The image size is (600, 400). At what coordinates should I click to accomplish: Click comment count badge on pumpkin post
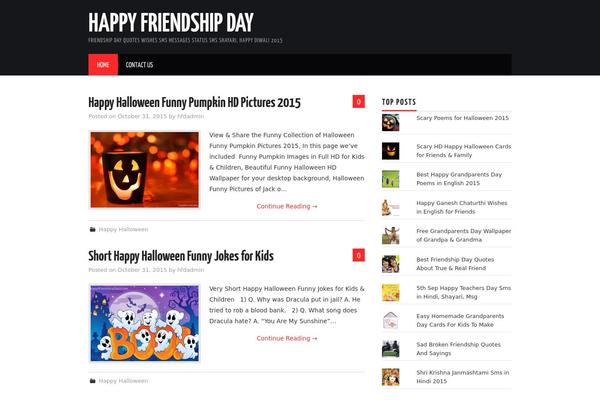click(x=359, y=101)
